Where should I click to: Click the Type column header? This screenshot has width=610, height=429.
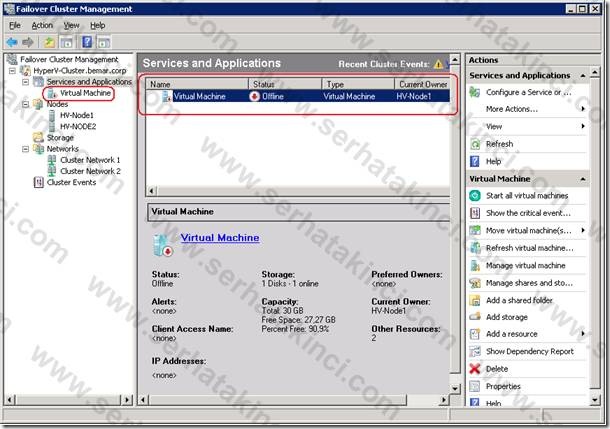click(358, 84)
